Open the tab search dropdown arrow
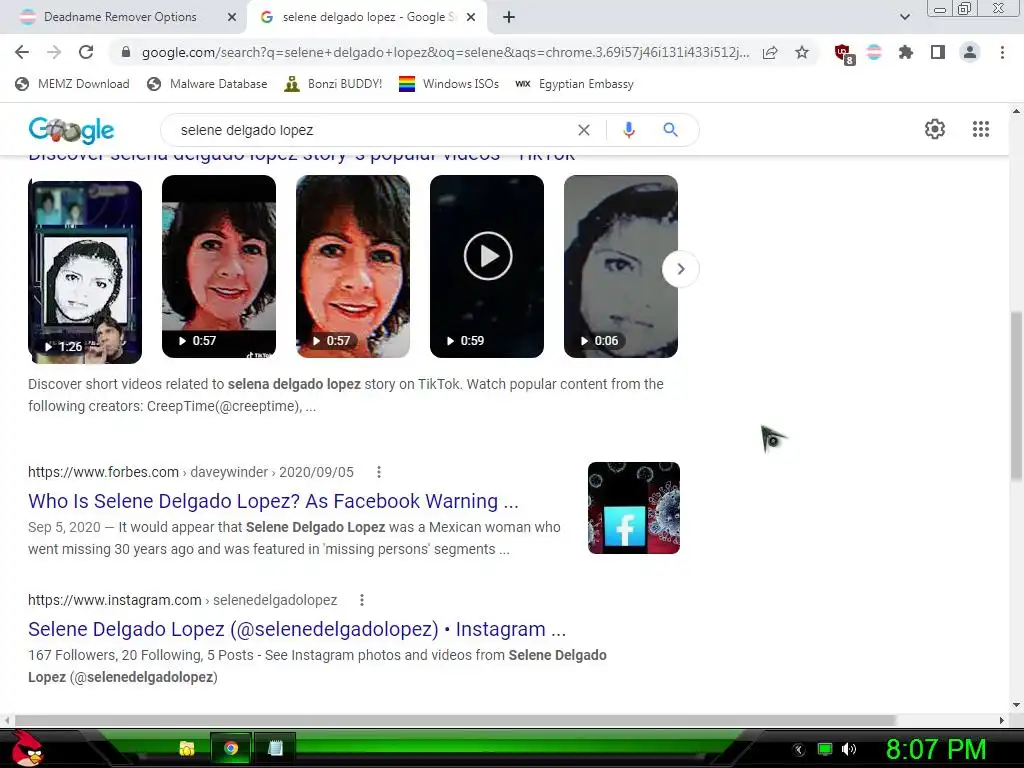This screenshot has width=1024, height=768. (x=904, y=17)
